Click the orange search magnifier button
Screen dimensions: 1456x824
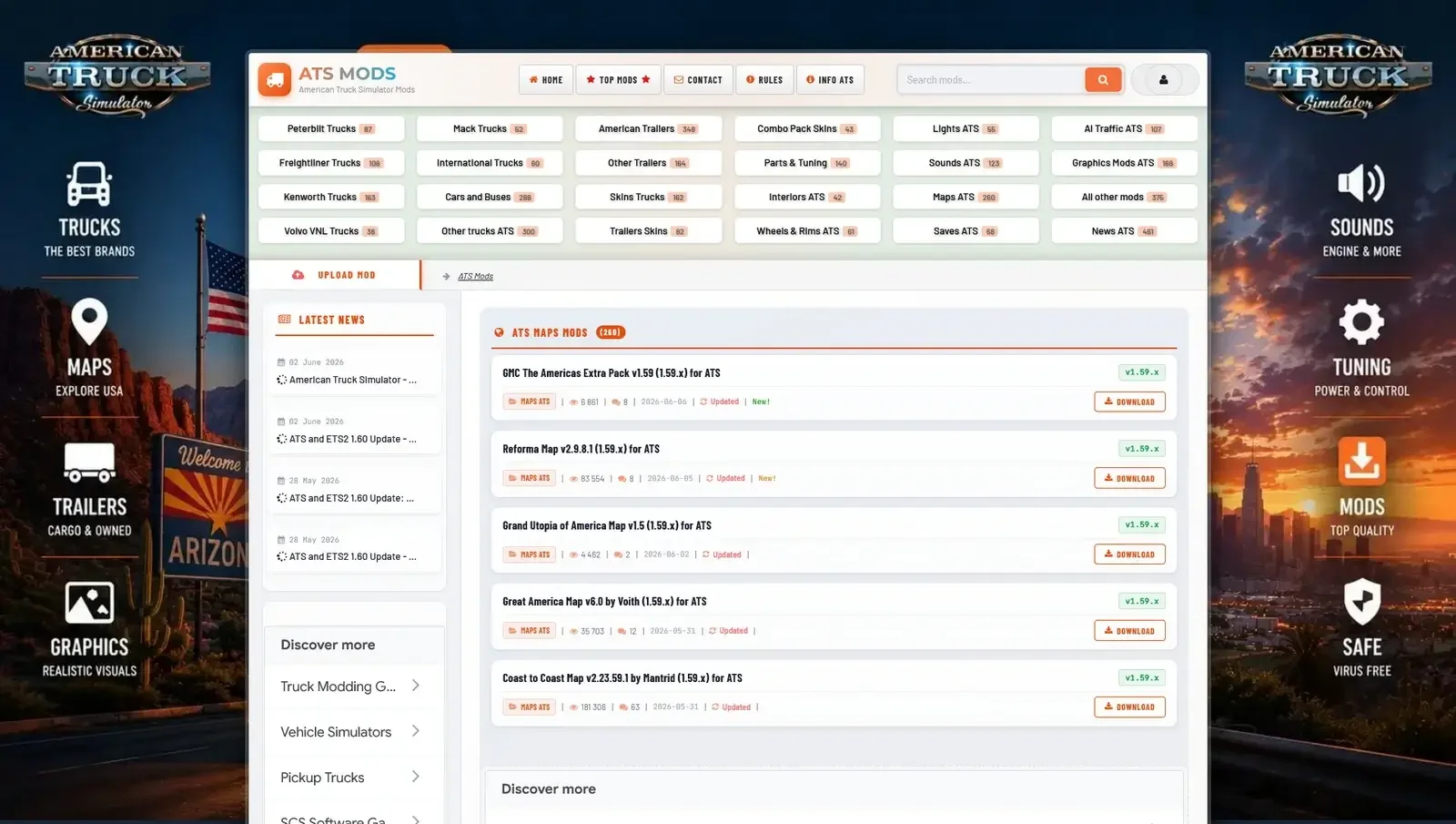[x=1103, y=80]
